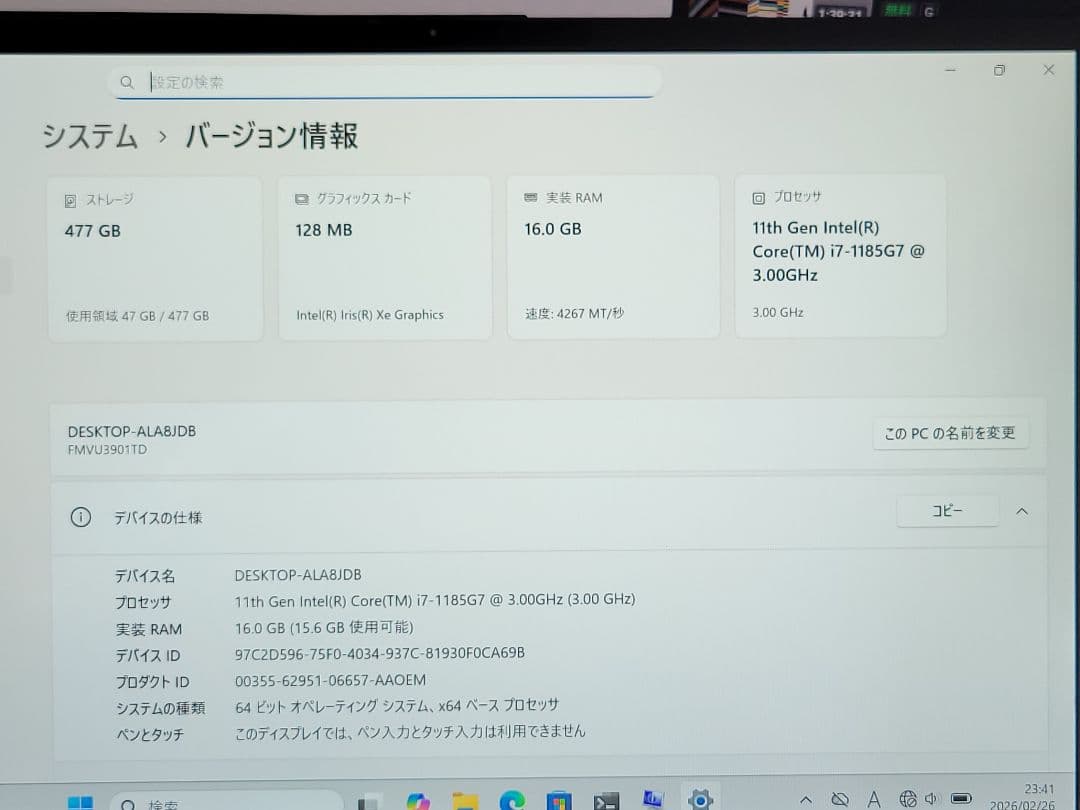Toggle the IME input mode A indicator
1080x810 pixels.
[874, 799]
